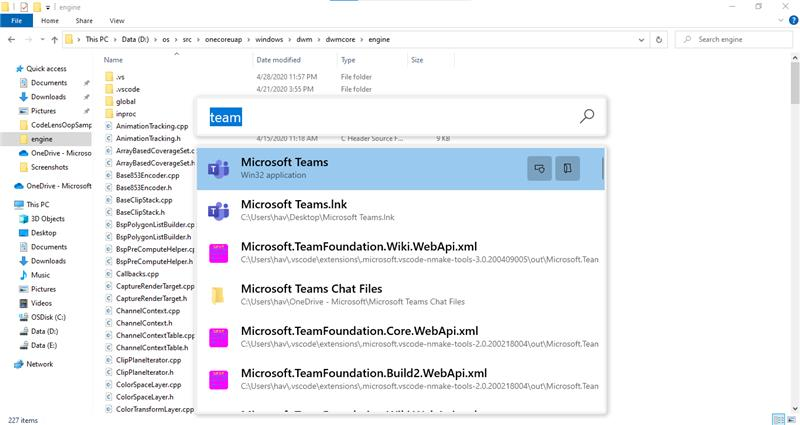The width and height of the screenshot is (800, 425).
Task: Open Microsoft Teams Win32 application result
Action: click(x=401, y=168)
